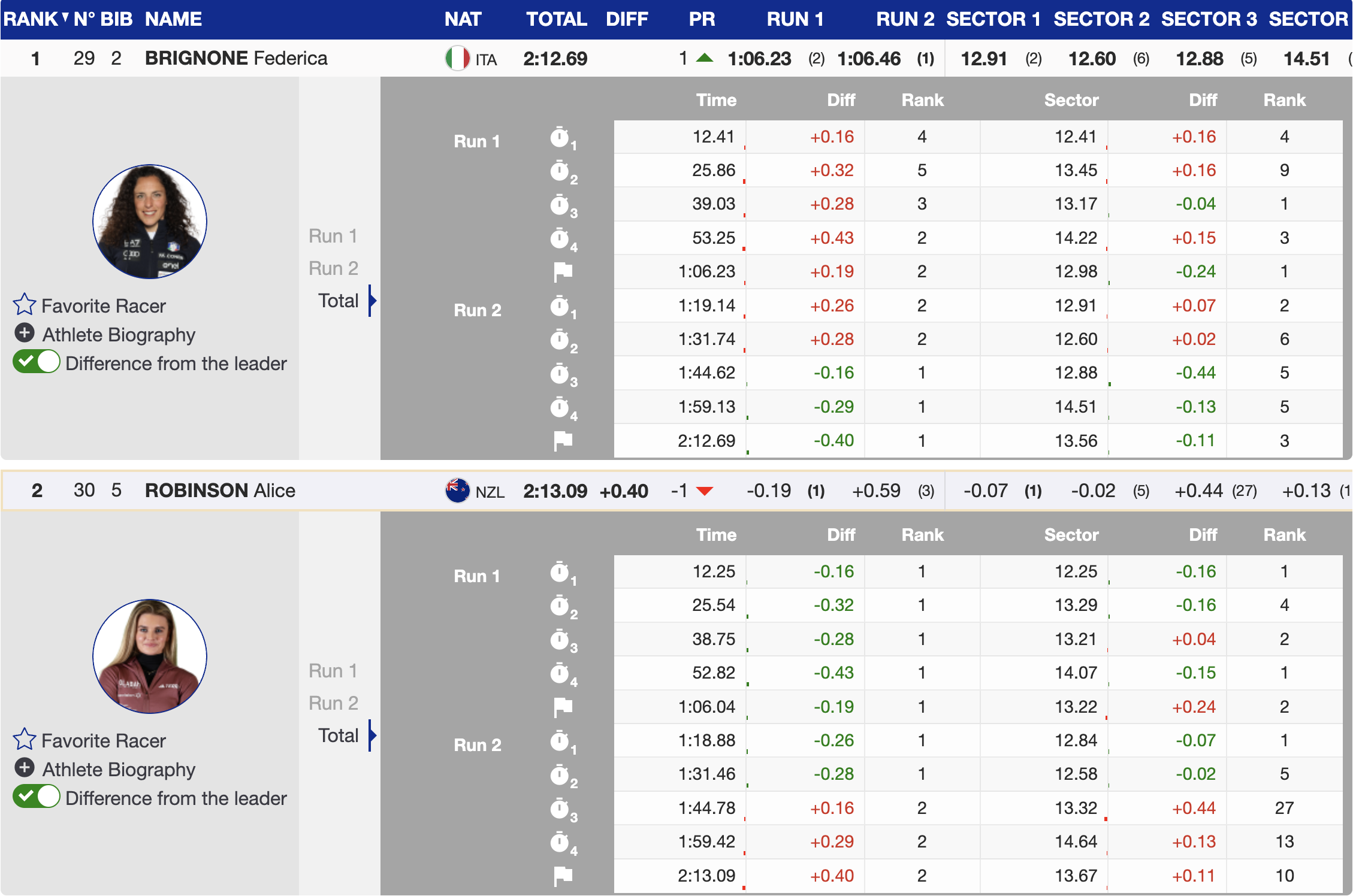Click Brignone's Athlete Biography plus icon
This screenshot has width=1353, height=896.
pyautogui.click(x=25, y=333)
